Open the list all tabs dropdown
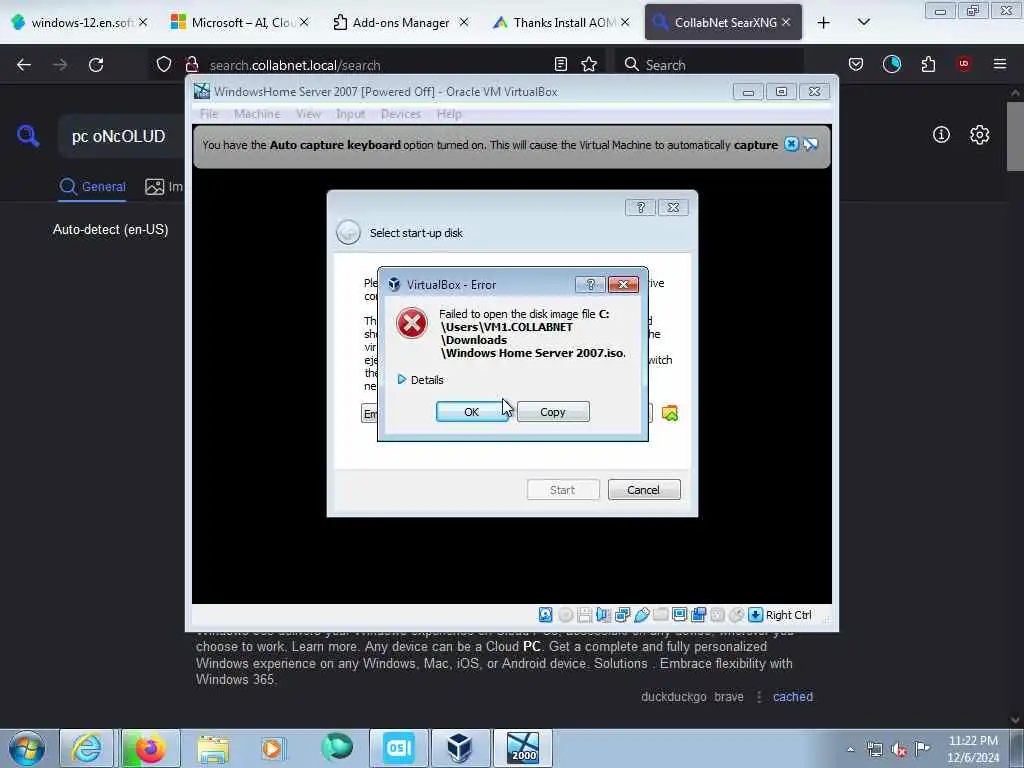 [x=864, y=23]
